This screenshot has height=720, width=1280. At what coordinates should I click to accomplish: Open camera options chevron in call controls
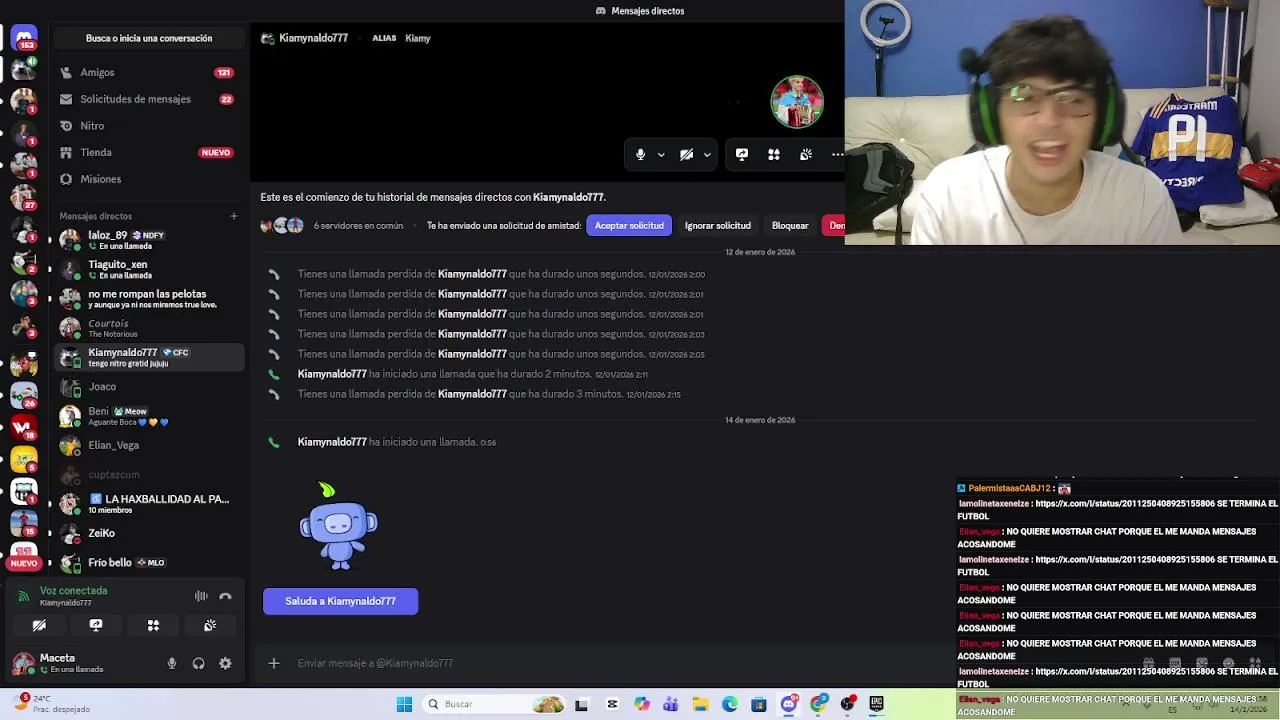[x=707, y=155]
